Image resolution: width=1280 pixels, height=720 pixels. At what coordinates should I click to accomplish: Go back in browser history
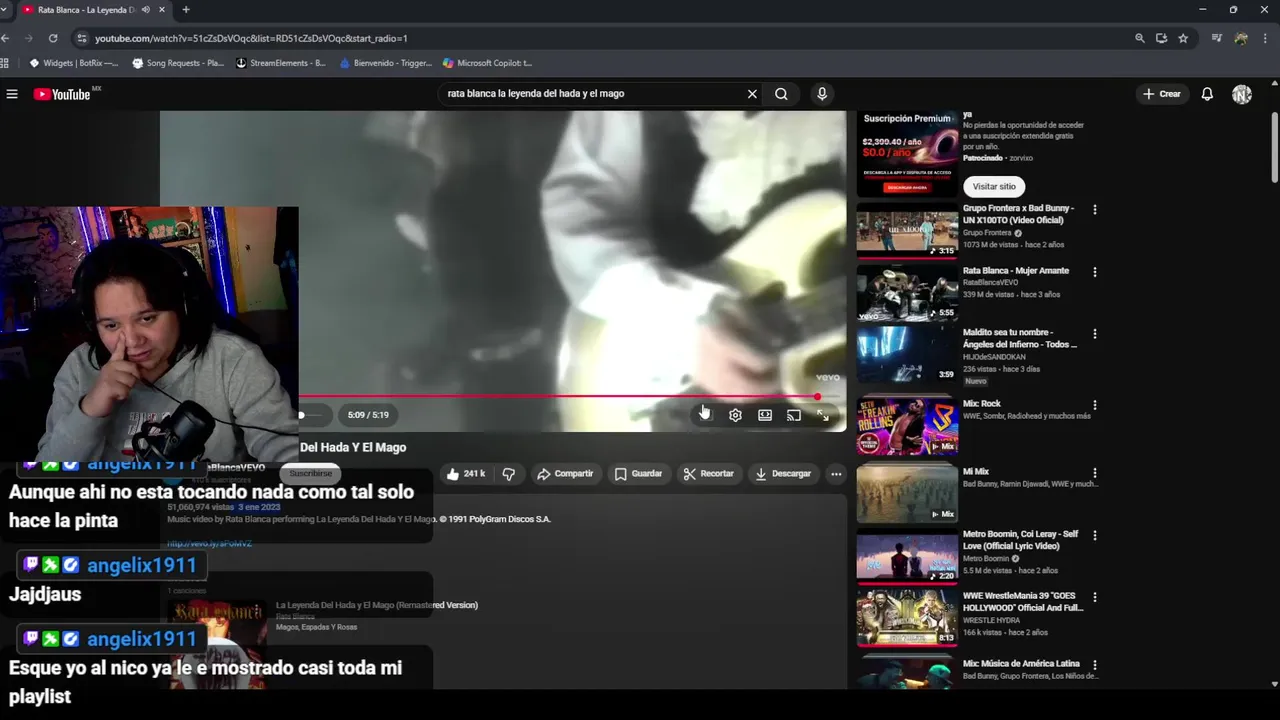(x=5, y=38)
